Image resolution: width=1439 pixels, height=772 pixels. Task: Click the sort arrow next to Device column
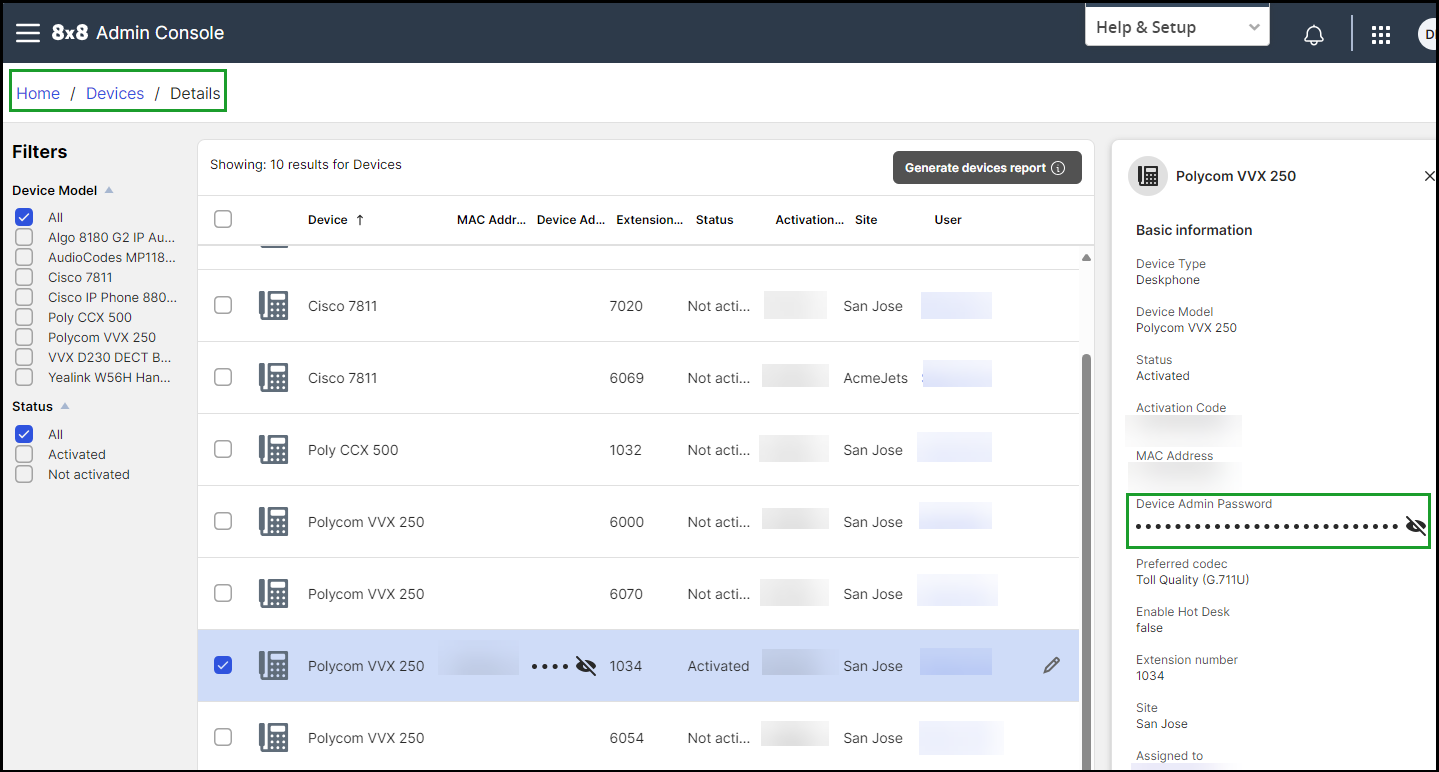tap(360, 220)
